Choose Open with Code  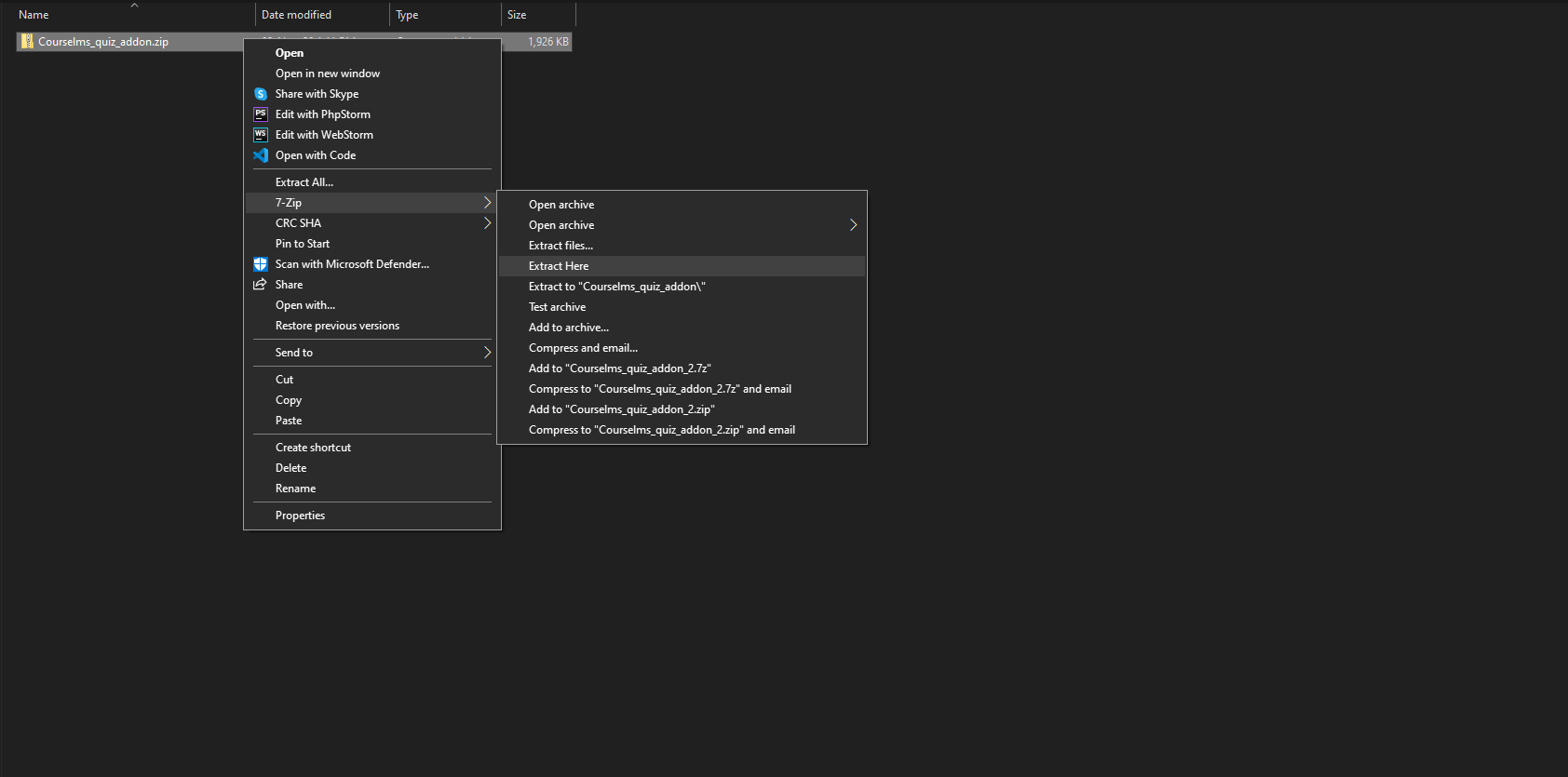click(372, 155)
